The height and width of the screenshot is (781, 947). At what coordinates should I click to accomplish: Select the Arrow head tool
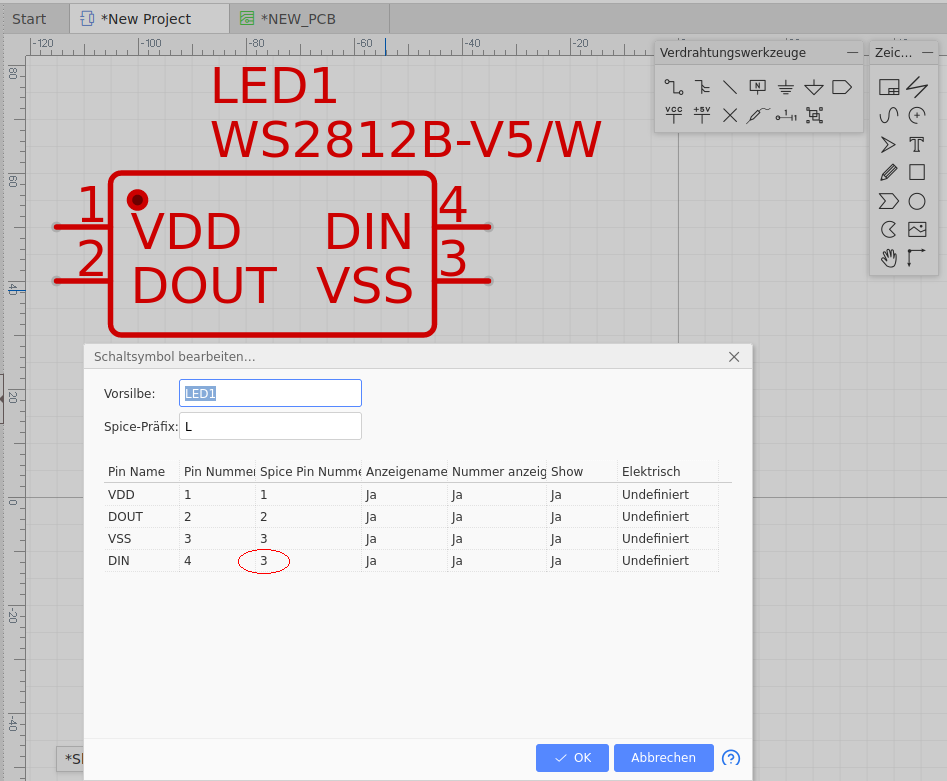(x=888, y=144)
